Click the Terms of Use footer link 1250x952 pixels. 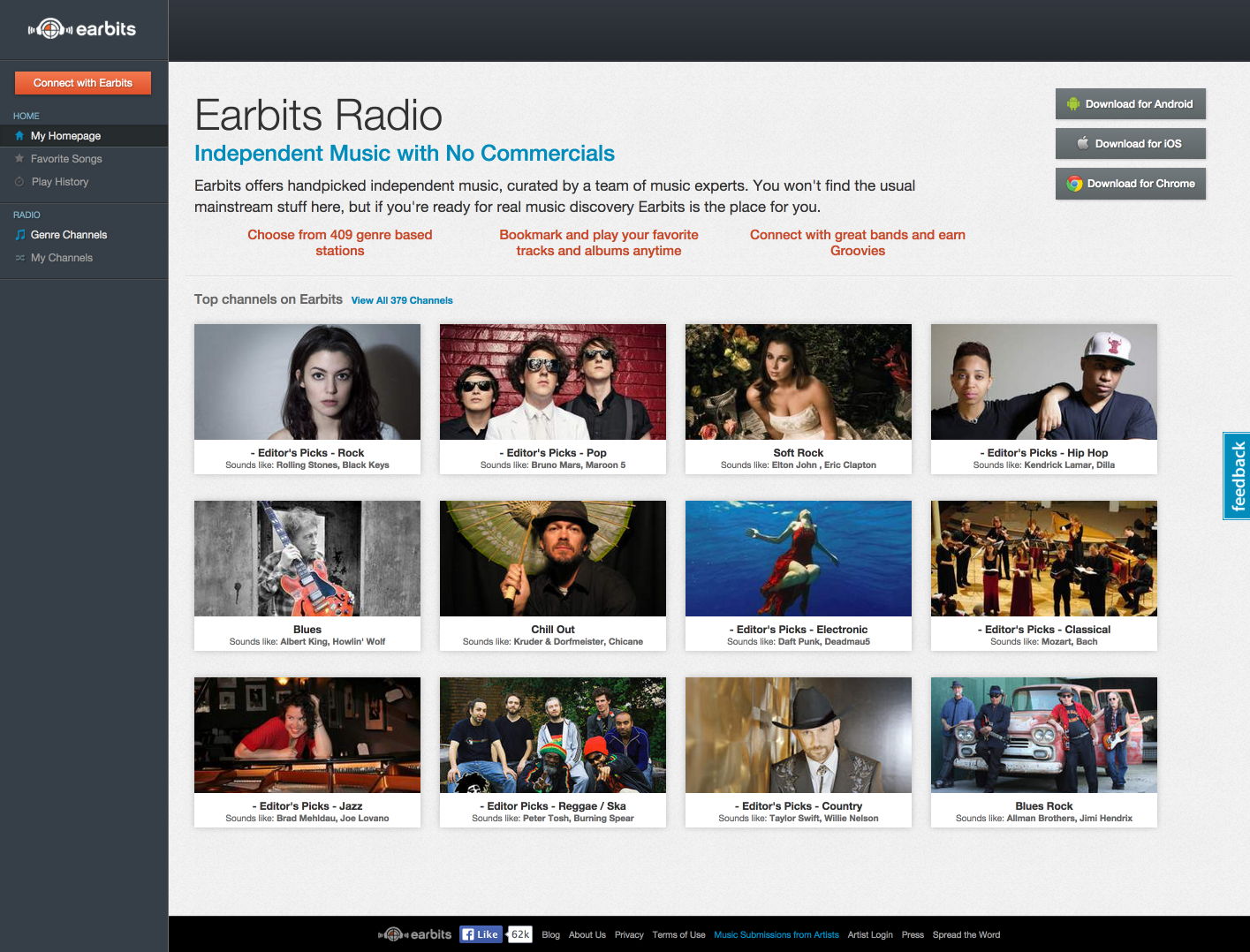click(x=678, y=935)
